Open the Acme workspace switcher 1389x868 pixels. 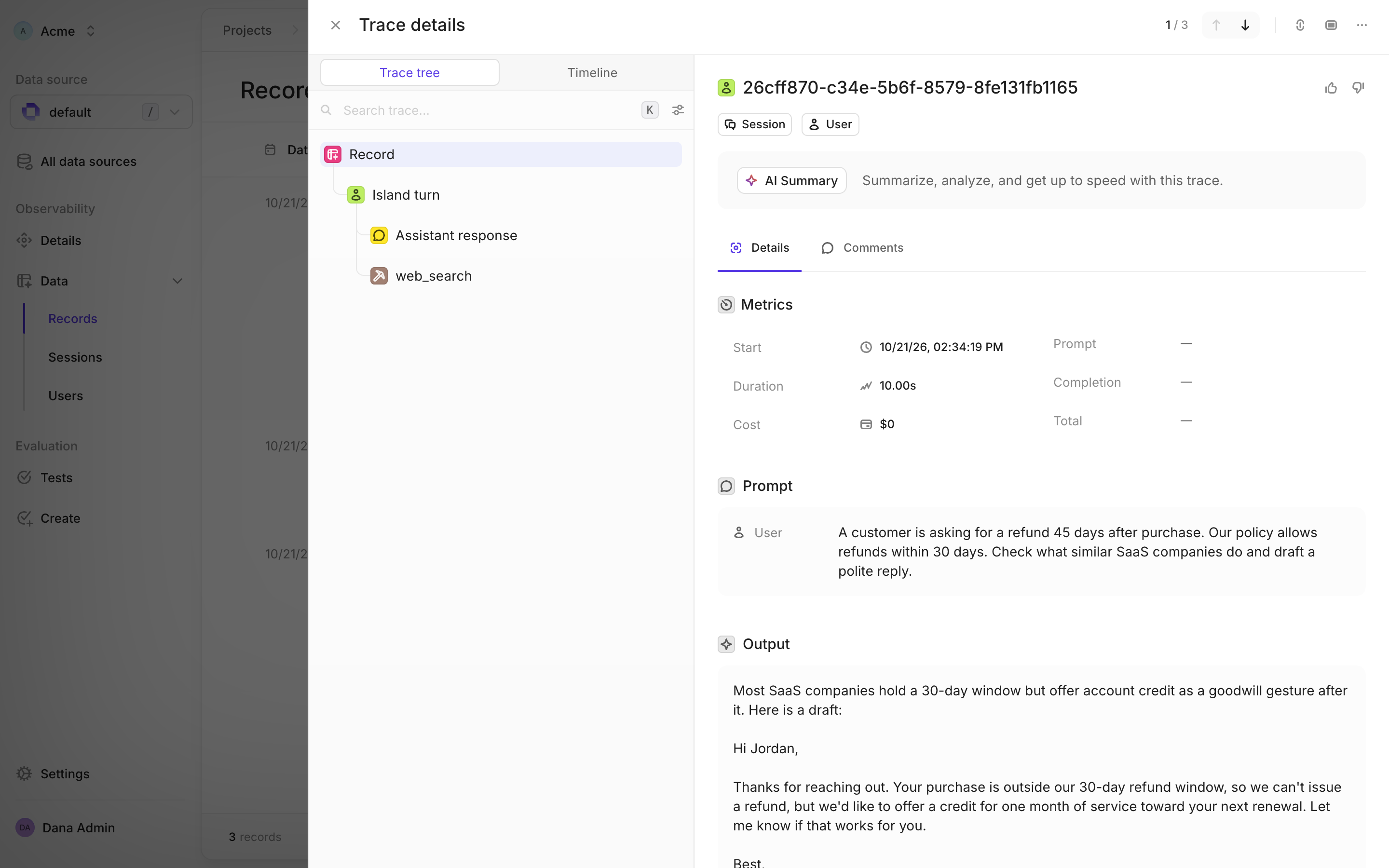[55, 31]
